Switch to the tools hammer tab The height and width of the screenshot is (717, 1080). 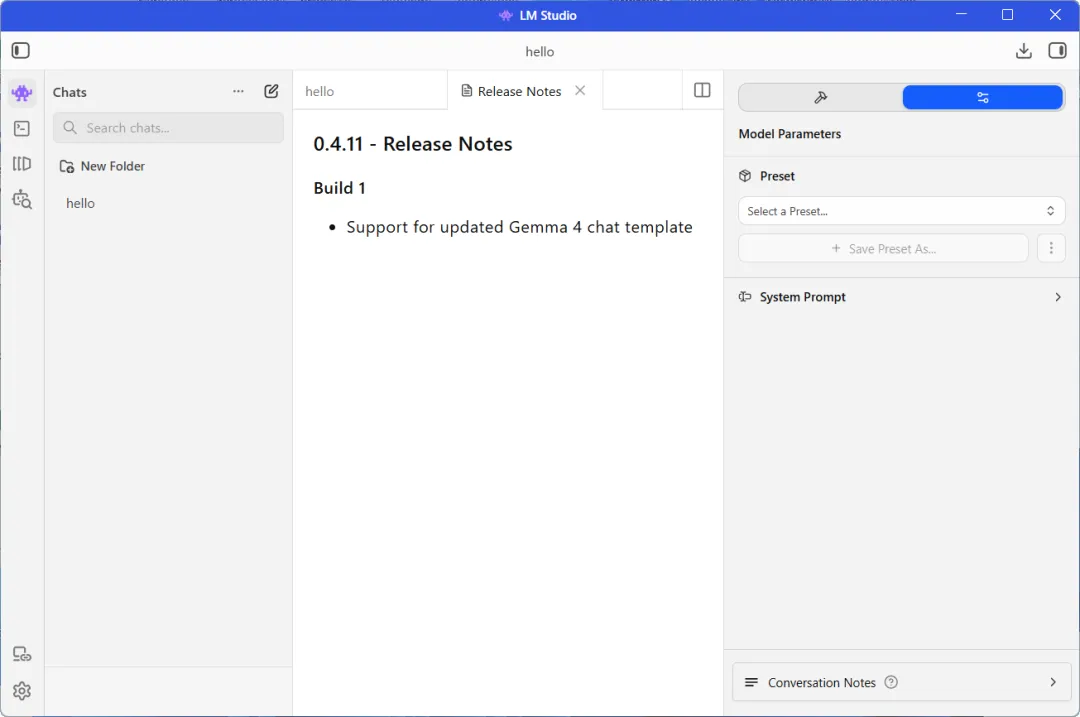pos(820,98)
